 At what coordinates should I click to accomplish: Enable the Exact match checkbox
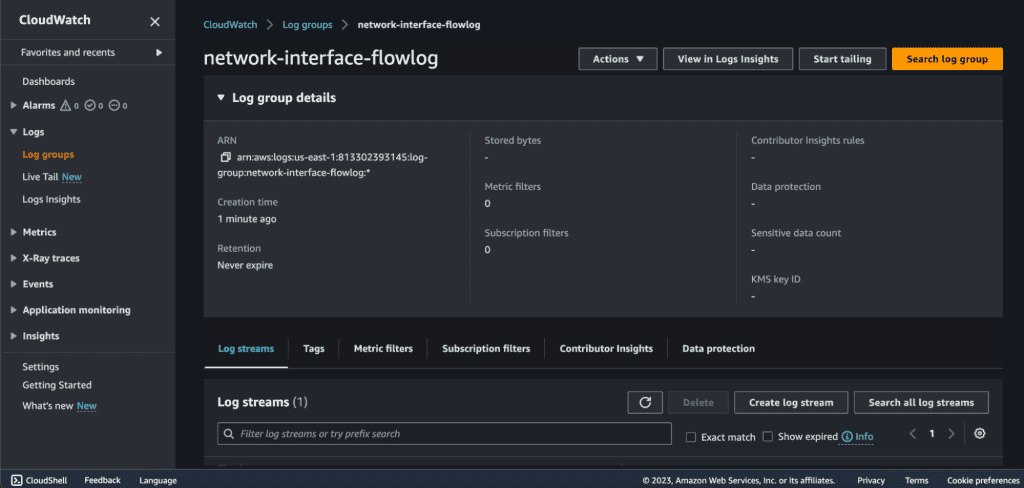[x=691, y=437]
